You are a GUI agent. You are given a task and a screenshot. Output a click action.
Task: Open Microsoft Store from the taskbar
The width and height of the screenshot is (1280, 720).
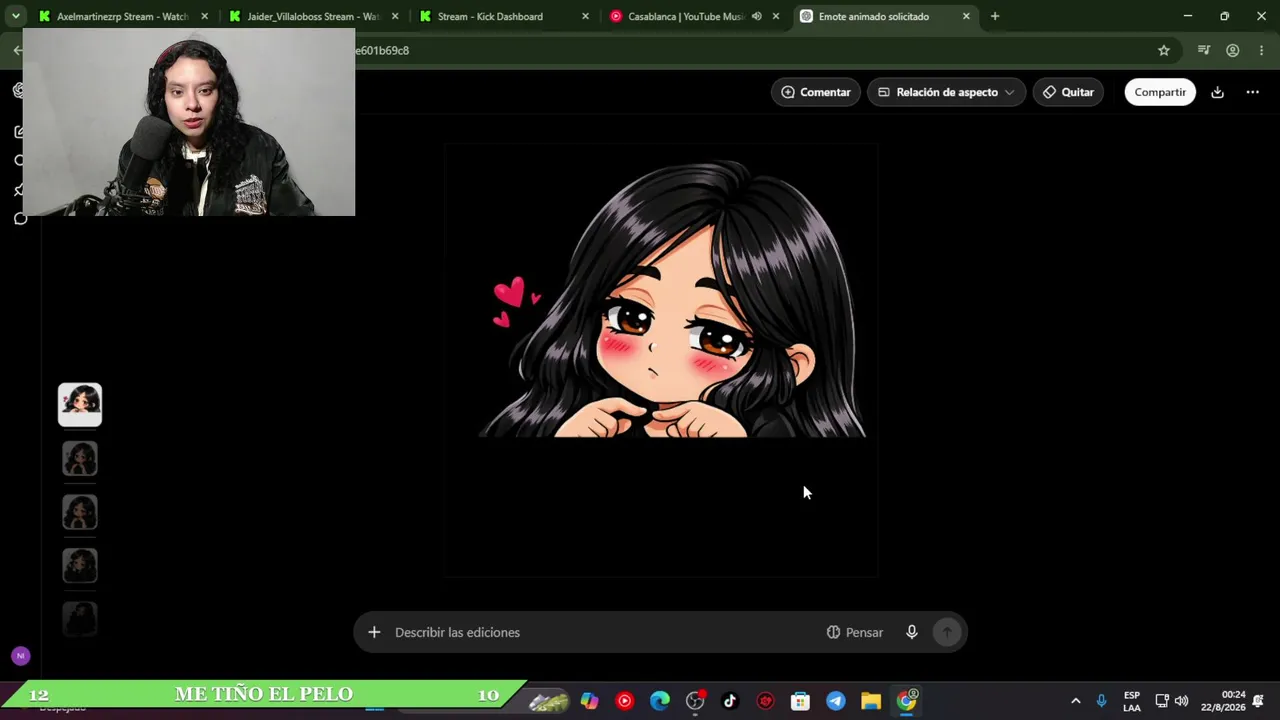[x=800, y=701]
